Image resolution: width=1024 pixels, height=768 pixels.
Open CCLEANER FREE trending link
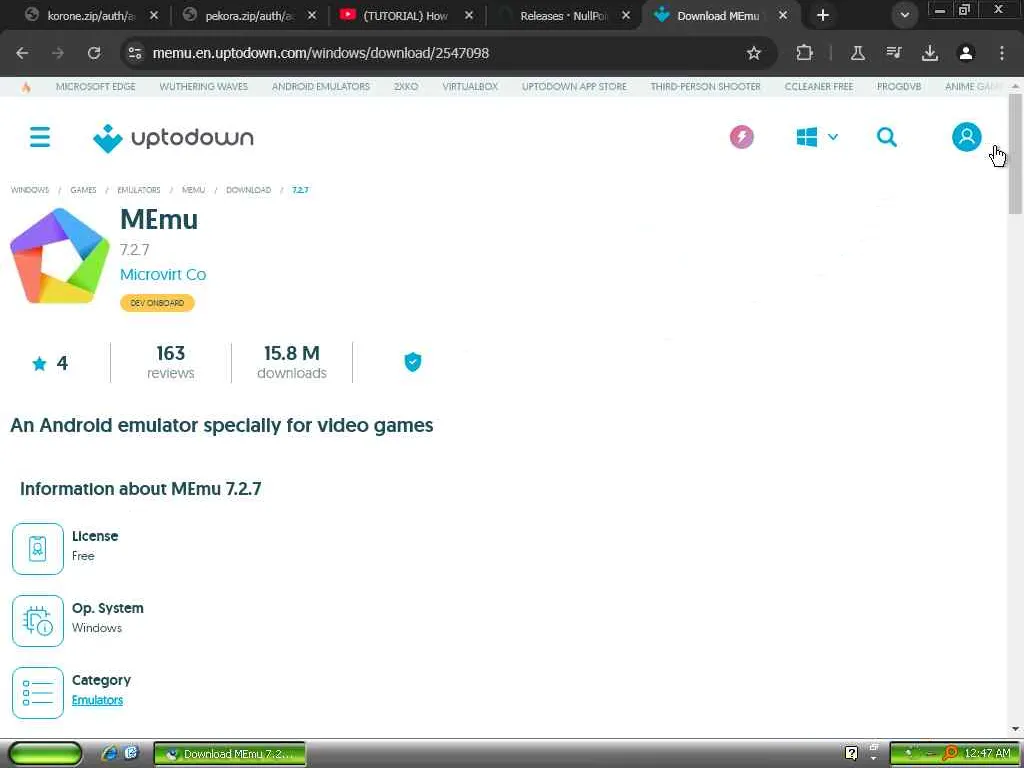coord(819,86)
